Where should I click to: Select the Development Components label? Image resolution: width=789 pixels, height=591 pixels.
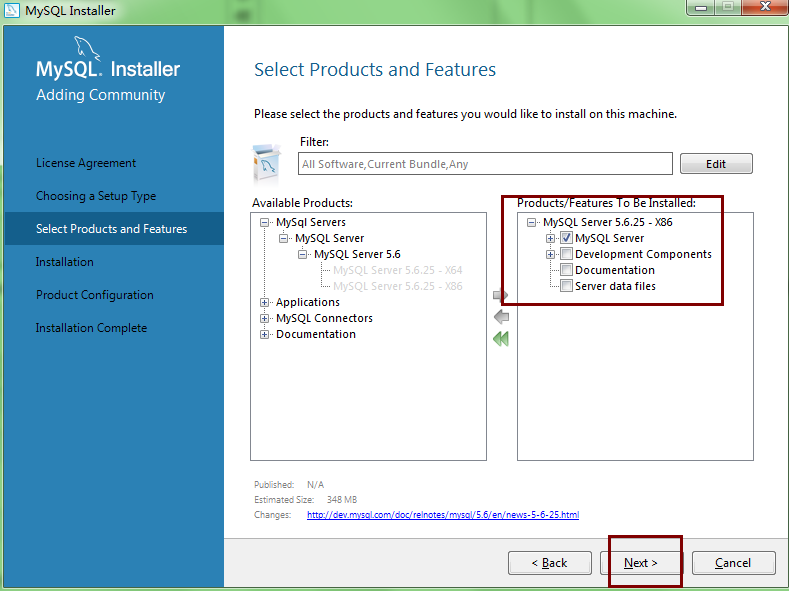[x=644, y=254]
